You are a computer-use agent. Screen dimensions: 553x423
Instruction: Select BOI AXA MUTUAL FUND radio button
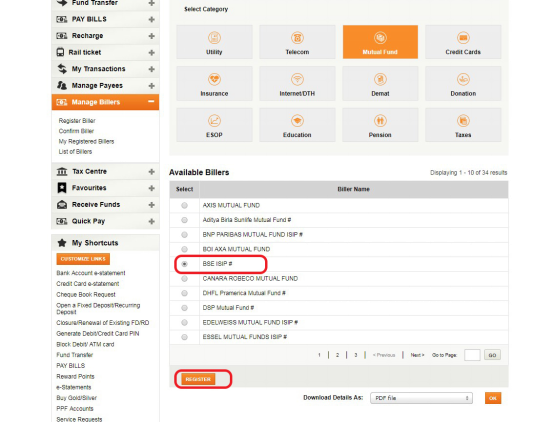[x=184, y=249]
